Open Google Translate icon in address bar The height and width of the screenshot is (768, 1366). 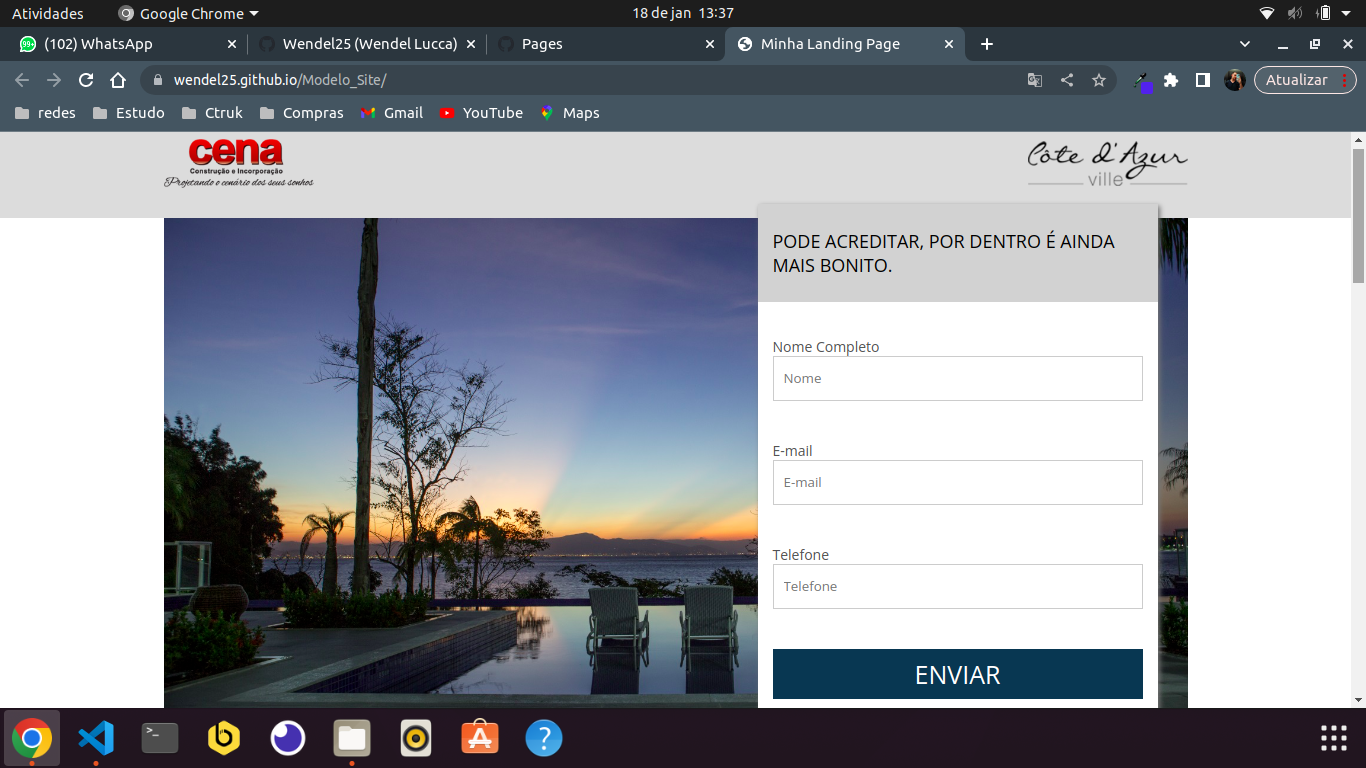tap(1034, 79)
